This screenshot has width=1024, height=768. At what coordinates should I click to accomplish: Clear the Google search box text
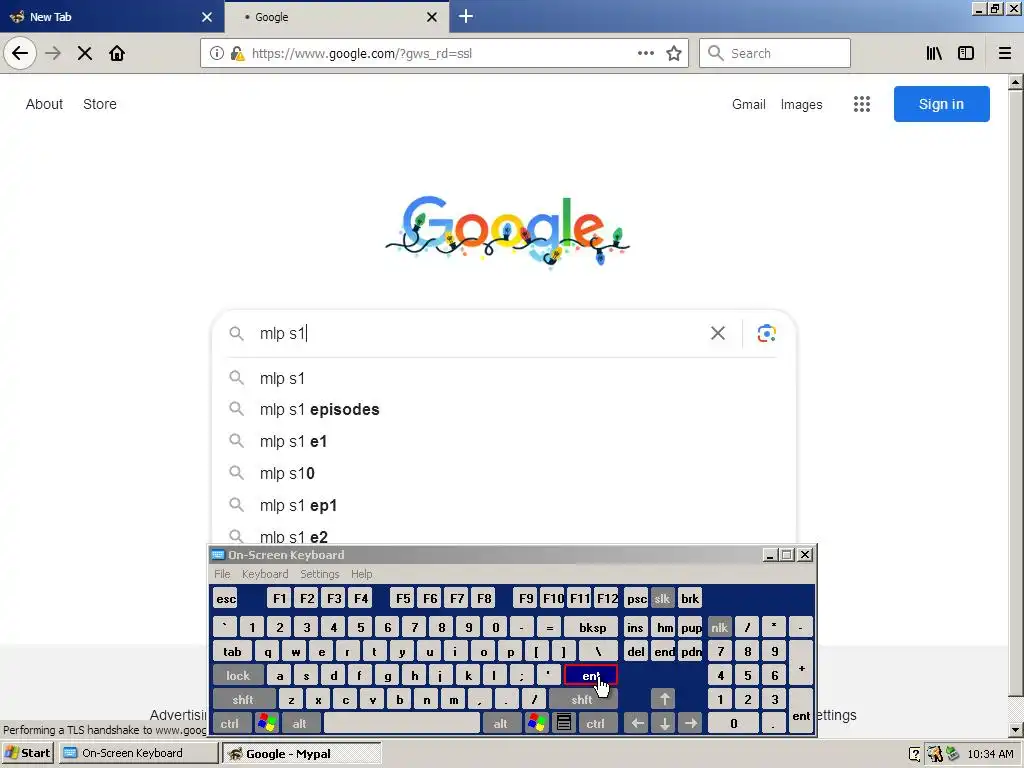pos(718,333)
